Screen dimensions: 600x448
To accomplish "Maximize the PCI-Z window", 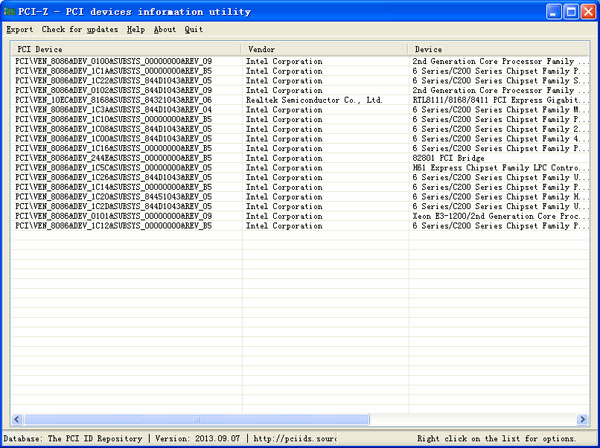I will click(x=571, y=12).
